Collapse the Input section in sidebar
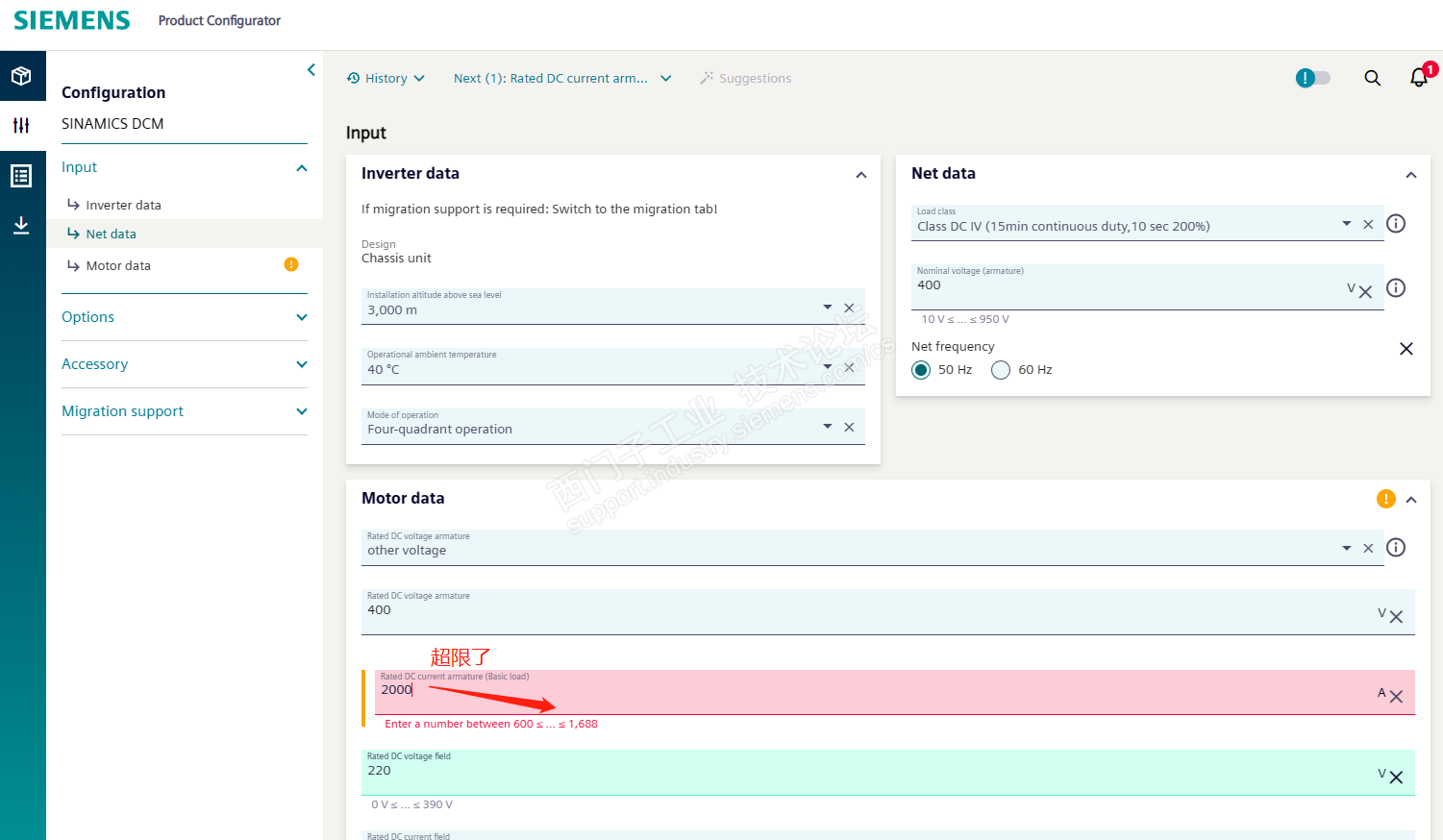 [302, 168]
